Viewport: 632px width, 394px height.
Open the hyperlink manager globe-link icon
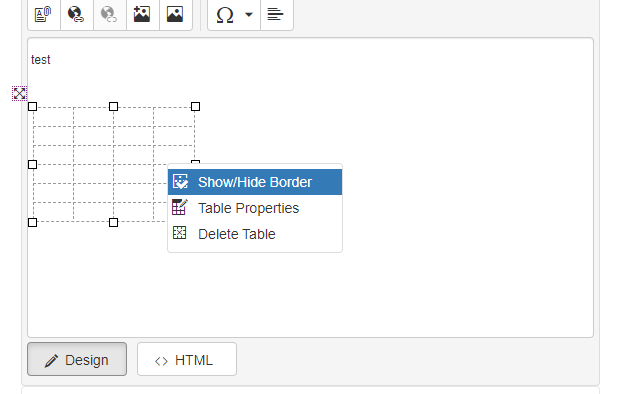[x=77, y=15]
